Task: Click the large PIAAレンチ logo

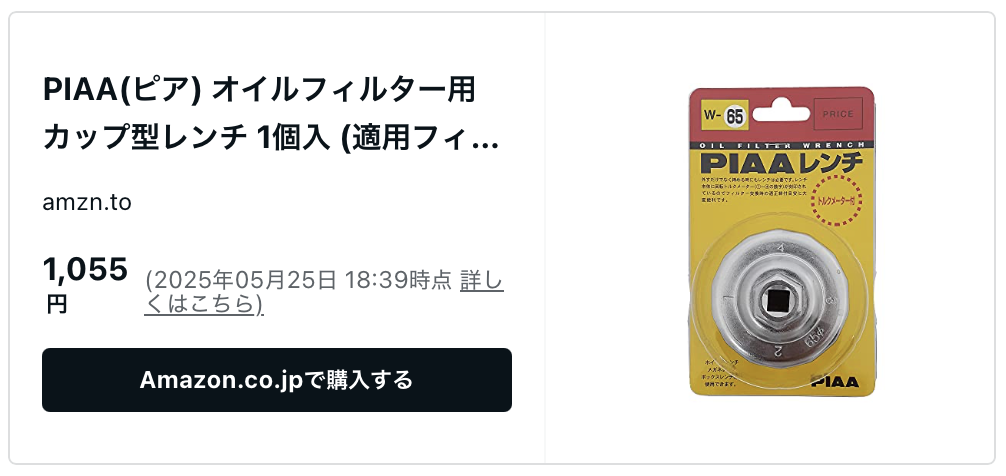Action: coord(781,163)
